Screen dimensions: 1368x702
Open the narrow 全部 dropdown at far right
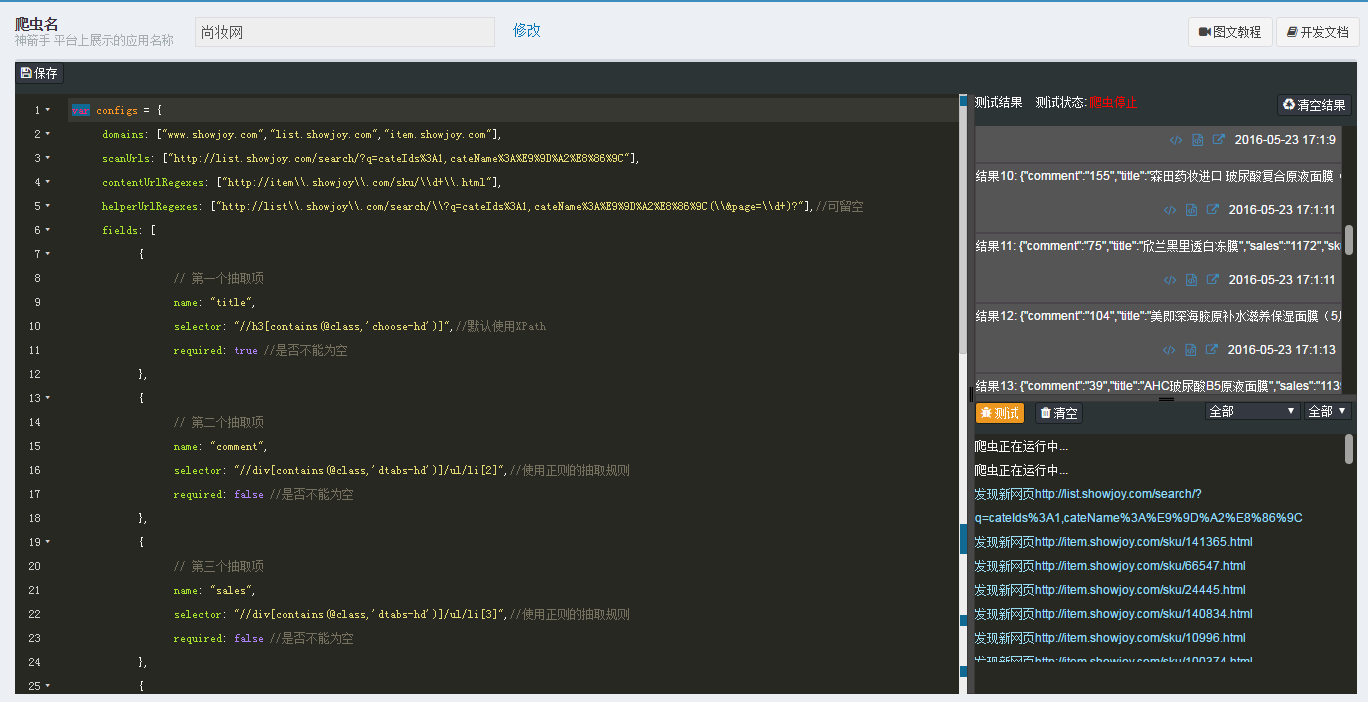pos(1327,411)
